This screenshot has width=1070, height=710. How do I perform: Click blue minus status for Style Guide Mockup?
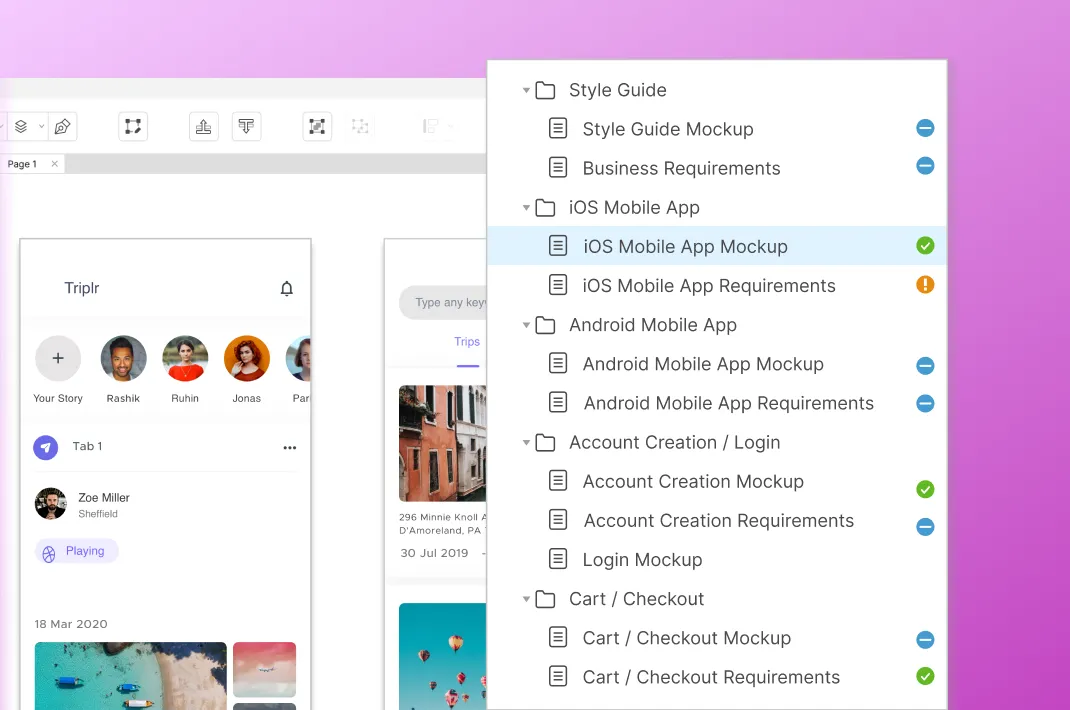[925, 128]
